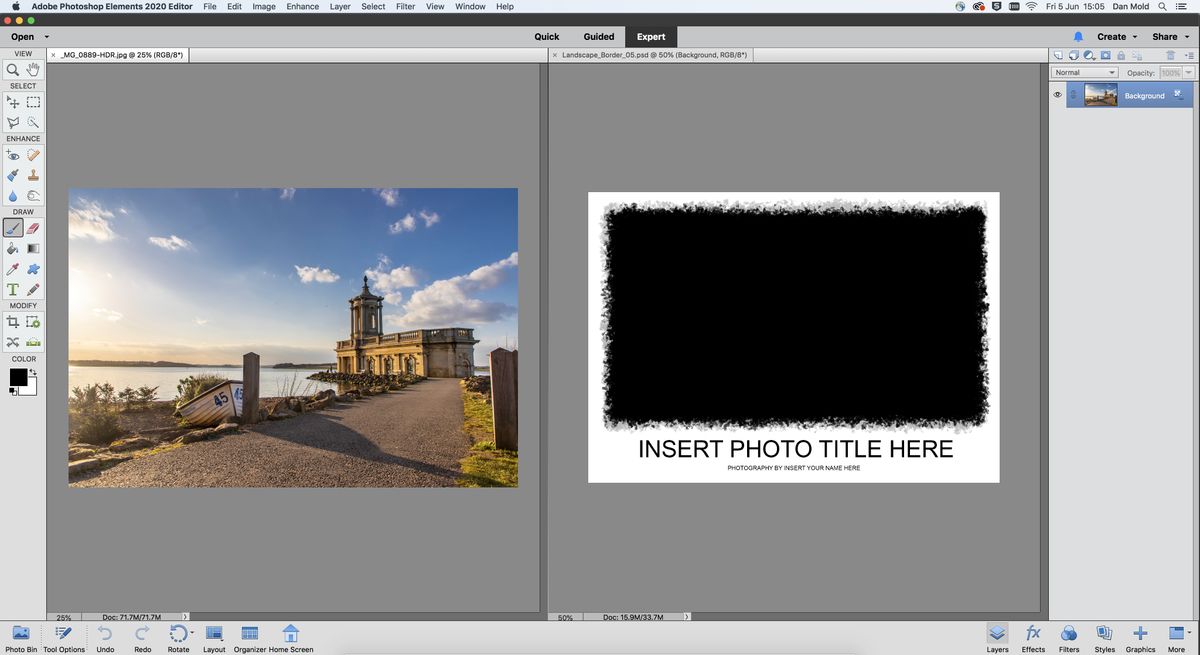Open the Filter menu
This screenshot has height=655, width=1200.
click(x=405, y=7)
